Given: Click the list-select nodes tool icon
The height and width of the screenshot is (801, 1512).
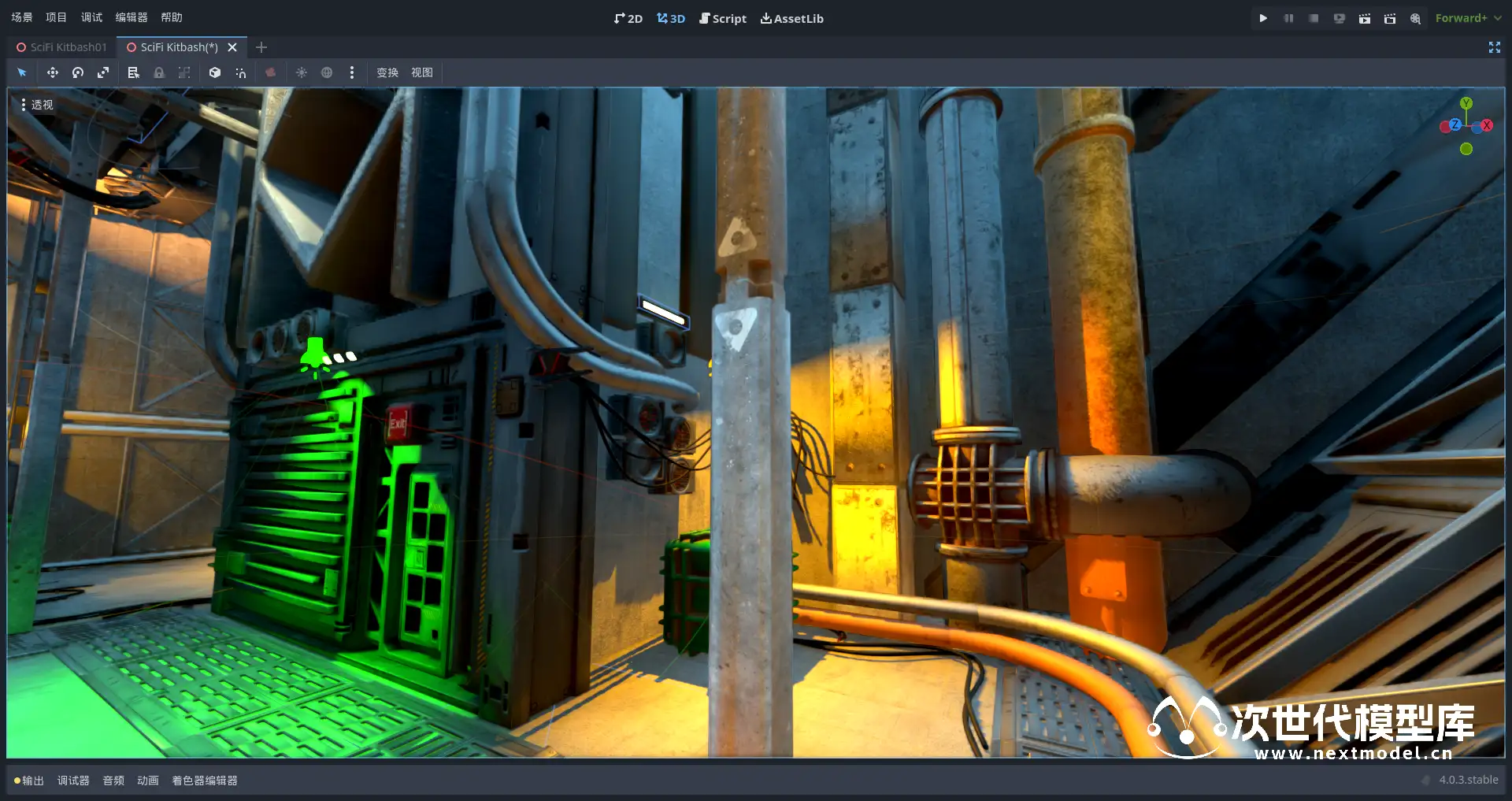Looking at the screenshot, I should point(133,72).
